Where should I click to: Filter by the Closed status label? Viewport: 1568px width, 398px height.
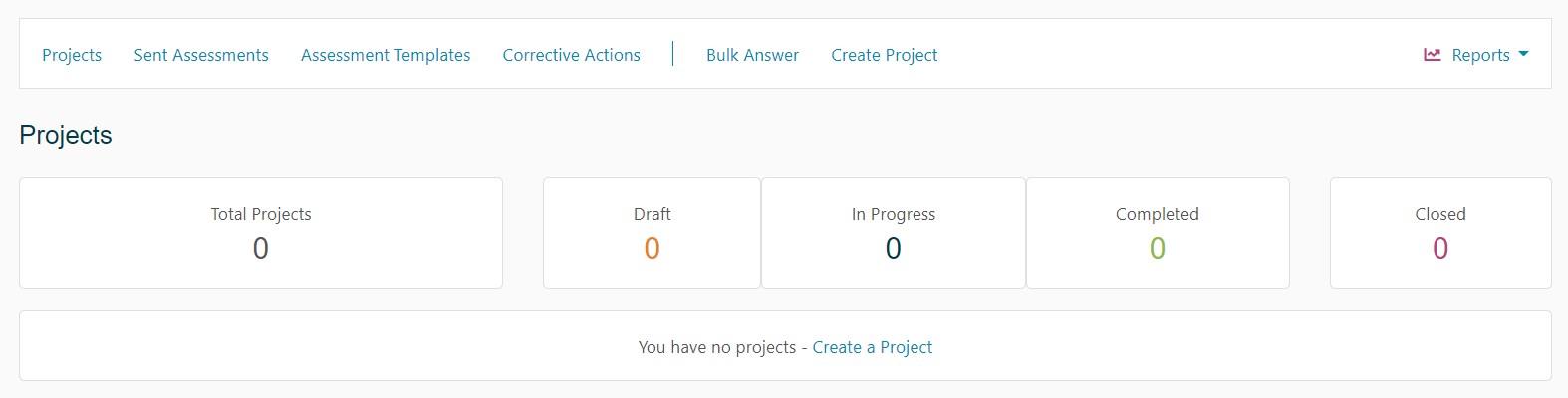[1439, 214]
